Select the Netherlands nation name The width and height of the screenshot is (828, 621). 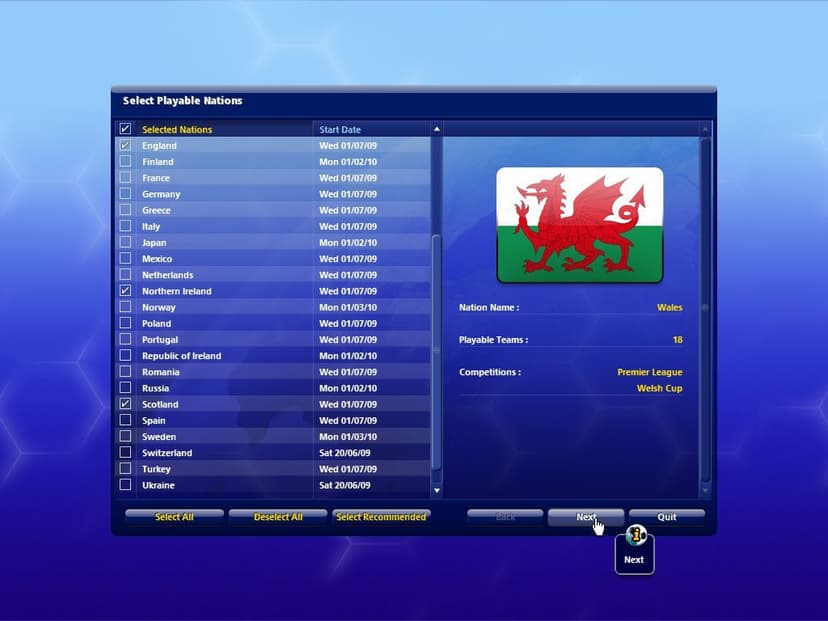click(x=167, y=275)
